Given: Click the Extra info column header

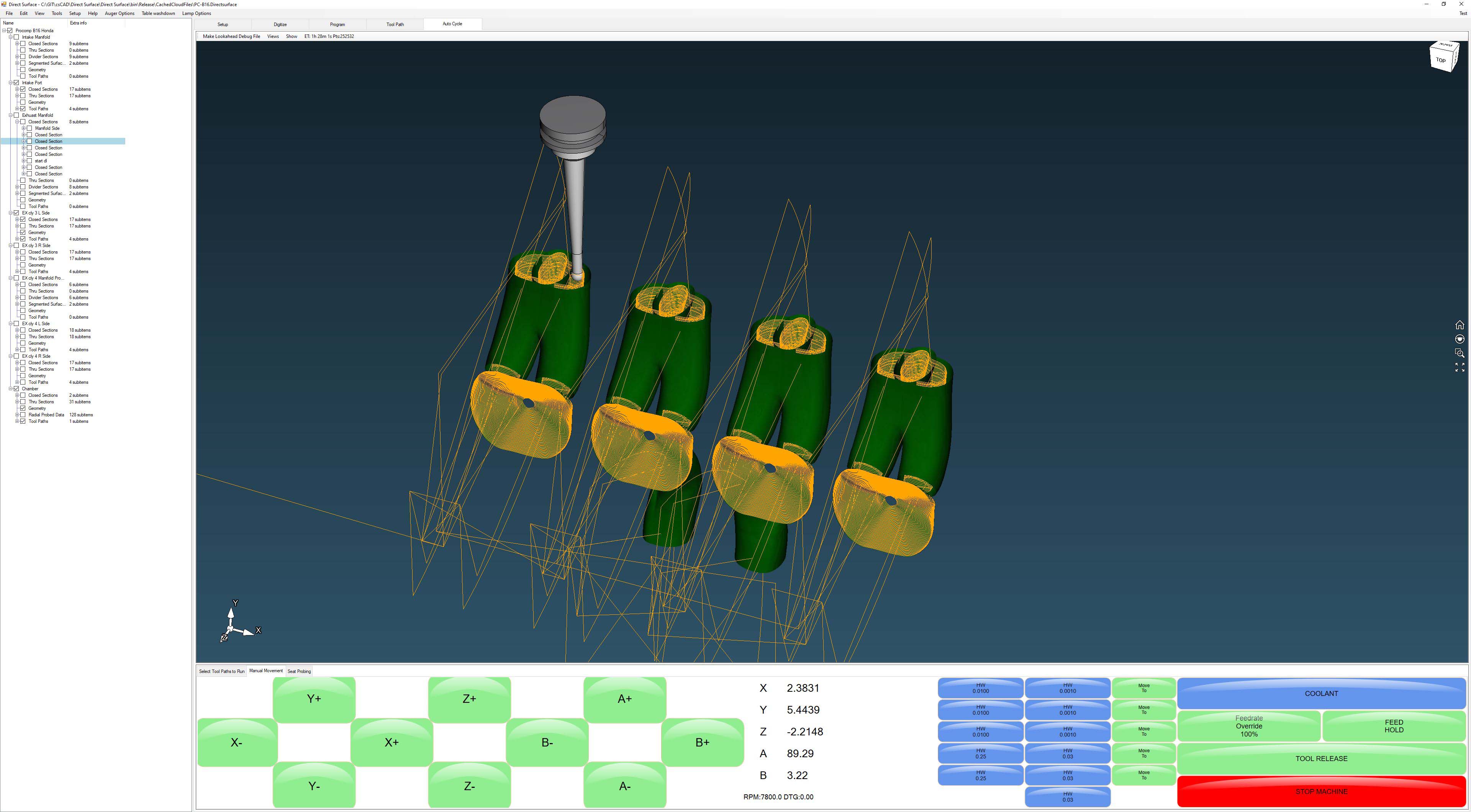Looking at the screenshot, I should click(x=97, y=23).
